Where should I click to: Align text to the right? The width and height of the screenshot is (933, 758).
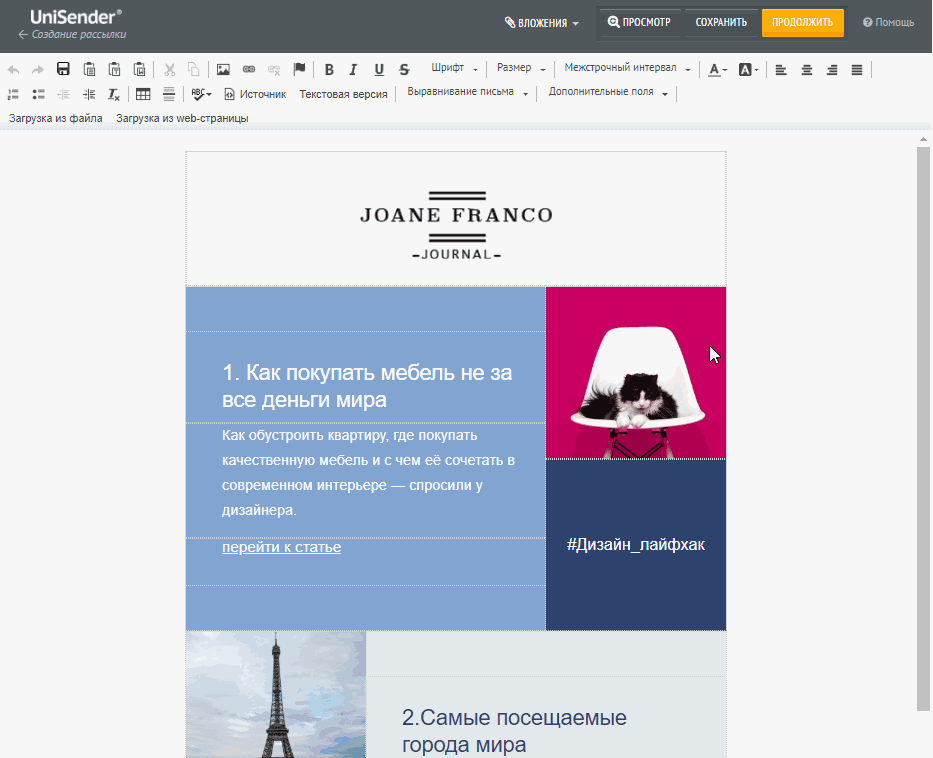832,70
